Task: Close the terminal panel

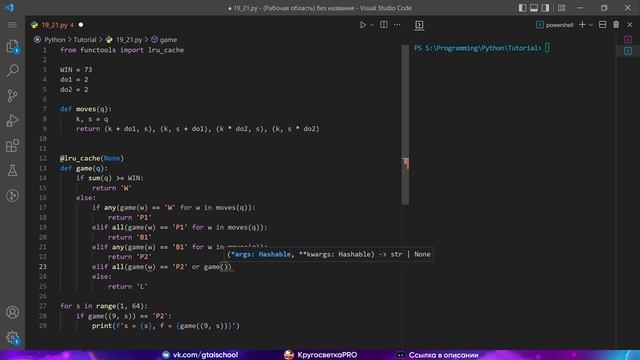Action: (630, 25)
